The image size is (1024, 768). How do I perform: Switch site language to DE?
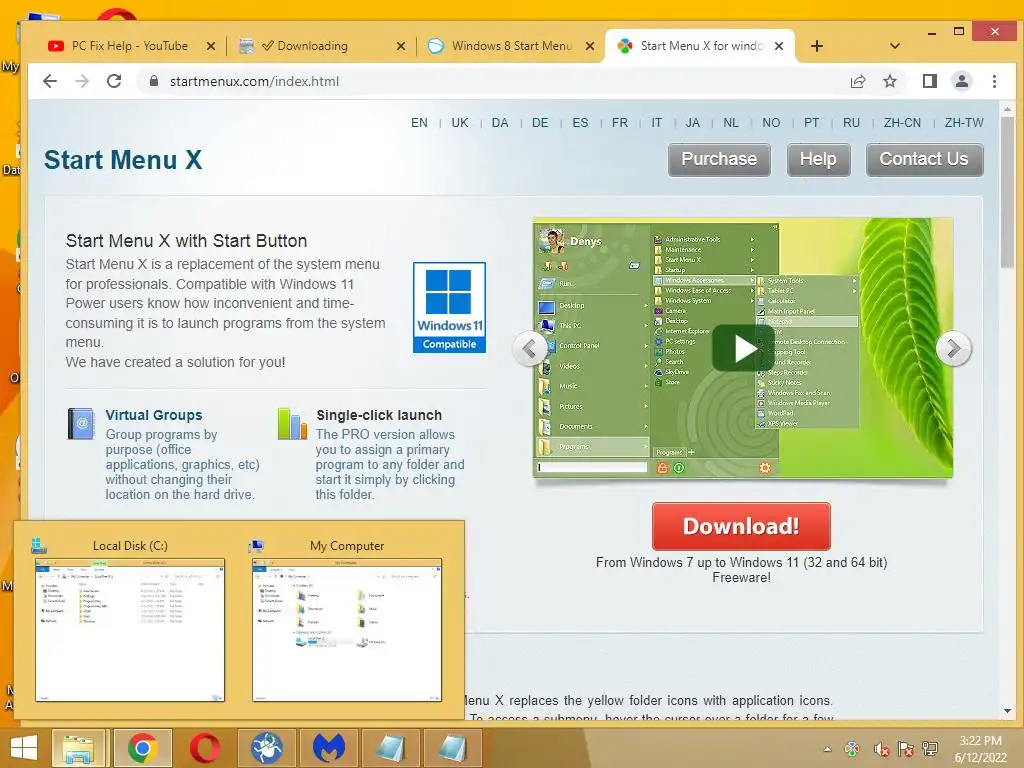coord(540,123)
